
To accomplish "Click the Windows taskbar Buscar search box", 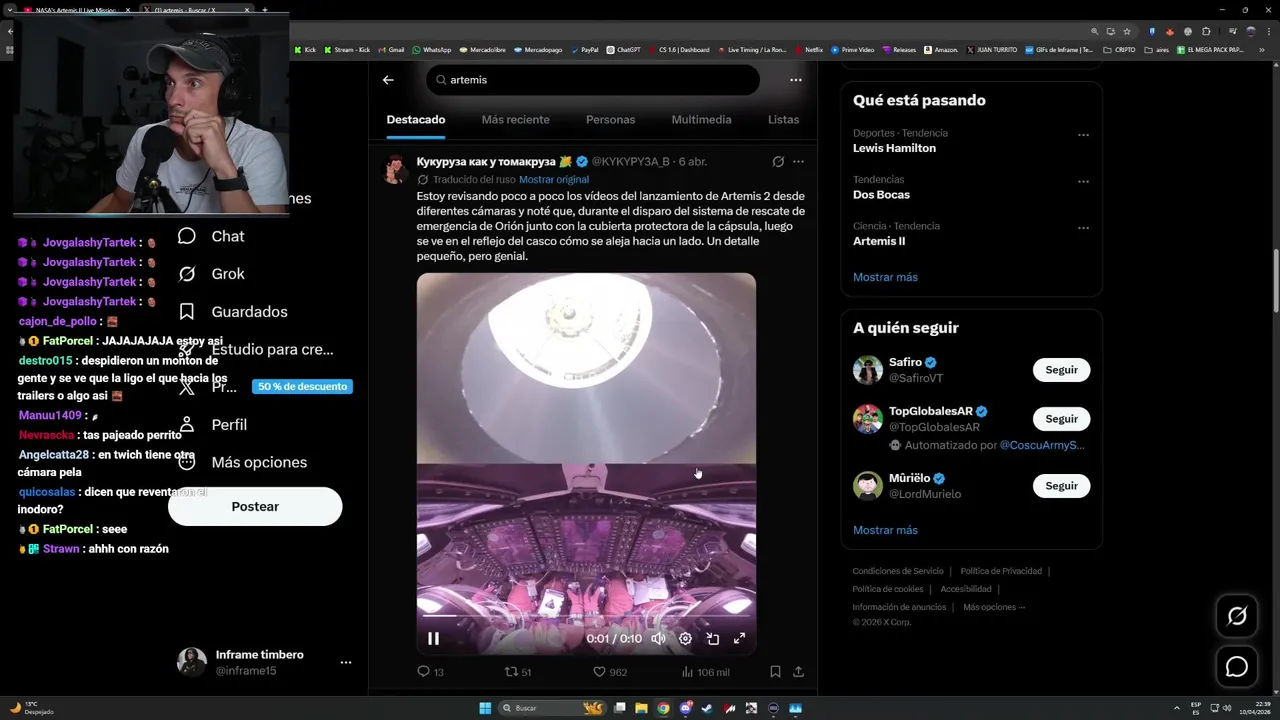I will click(553, 708).
